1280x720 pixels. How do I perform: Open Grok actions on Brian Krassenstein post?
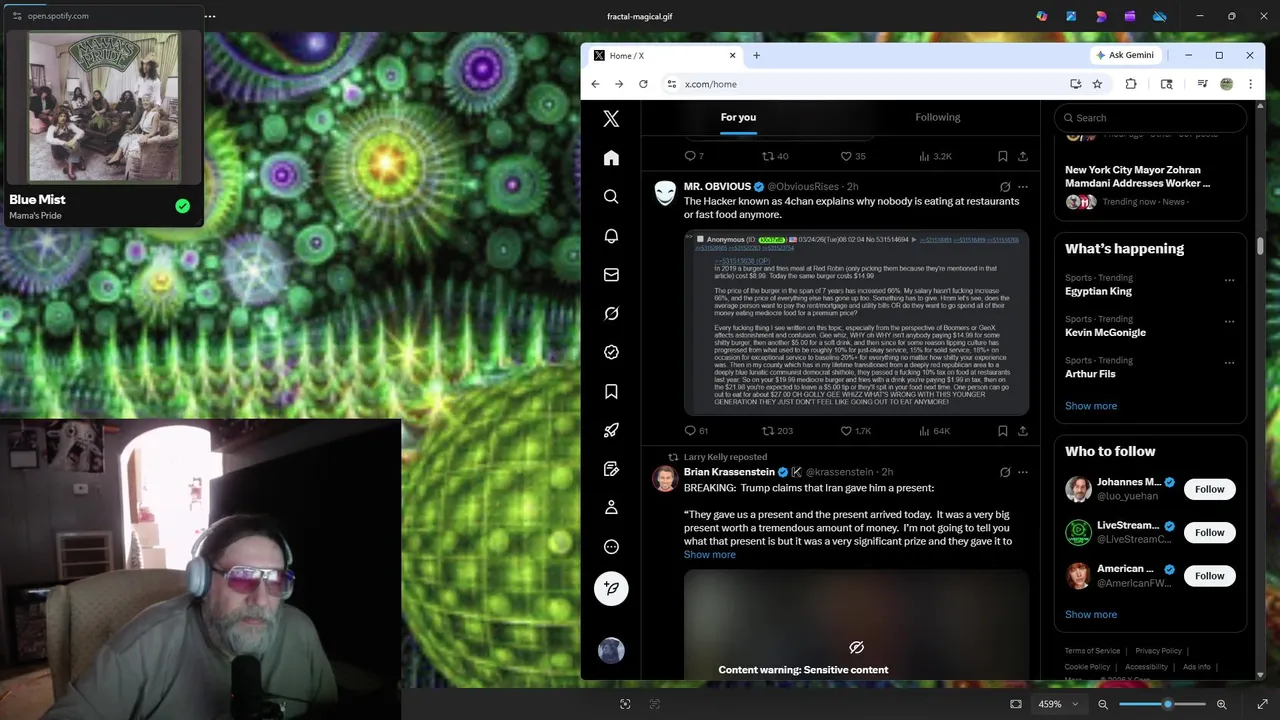tap(1005, 472)
